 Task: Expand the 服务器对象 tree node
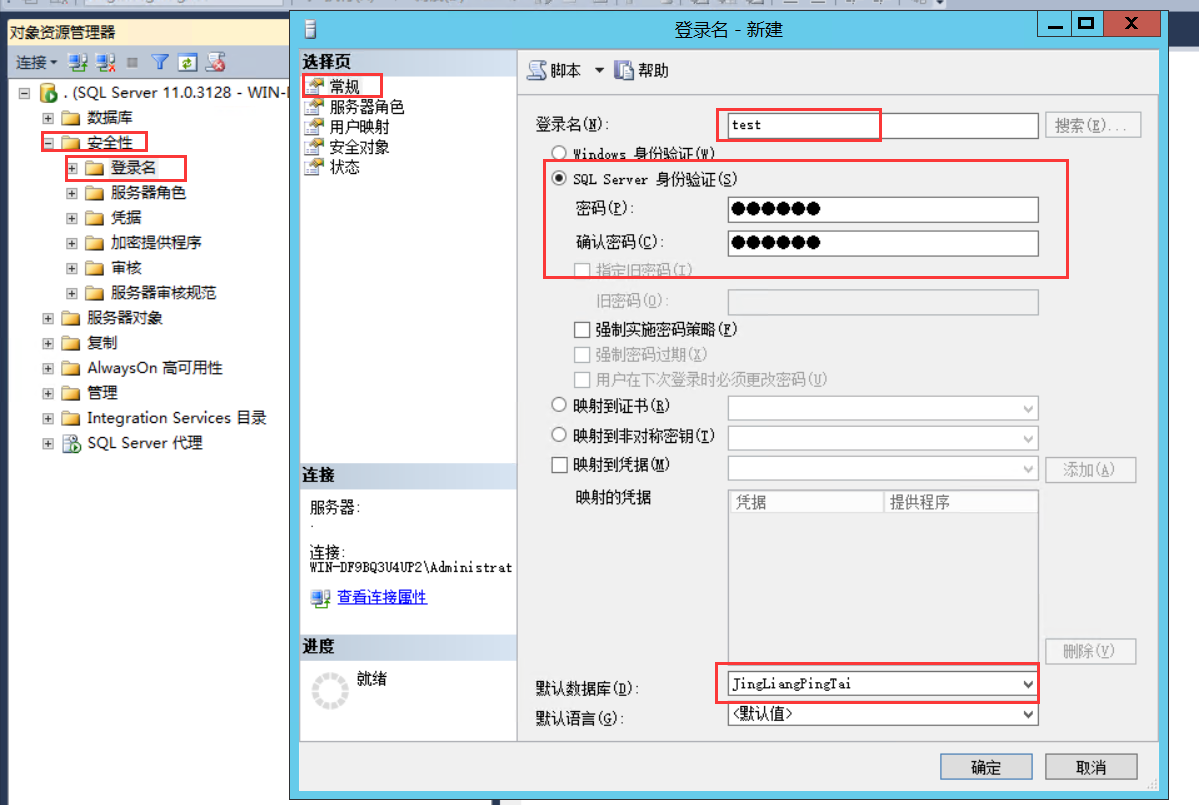48,318
